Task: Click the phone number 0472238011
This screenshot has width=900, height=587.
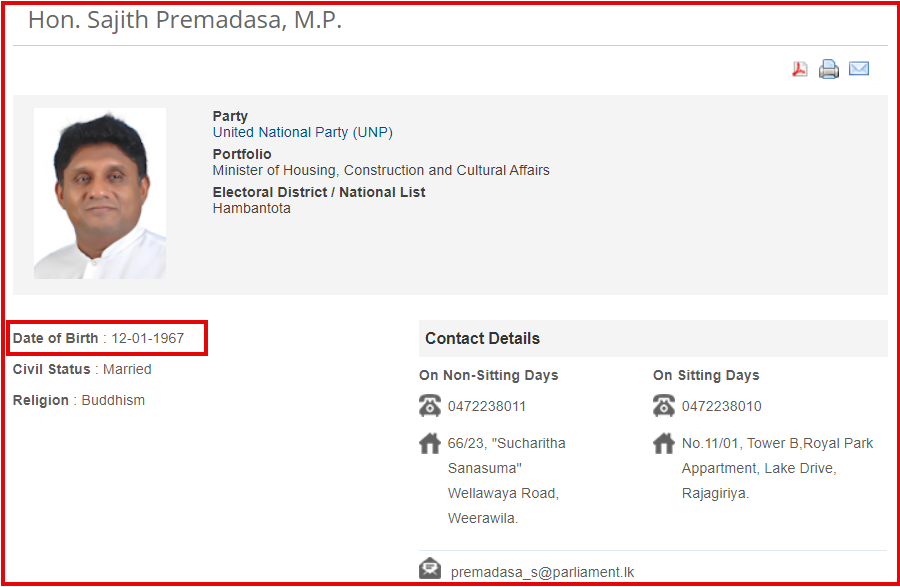Action: (x=487, y=406)
